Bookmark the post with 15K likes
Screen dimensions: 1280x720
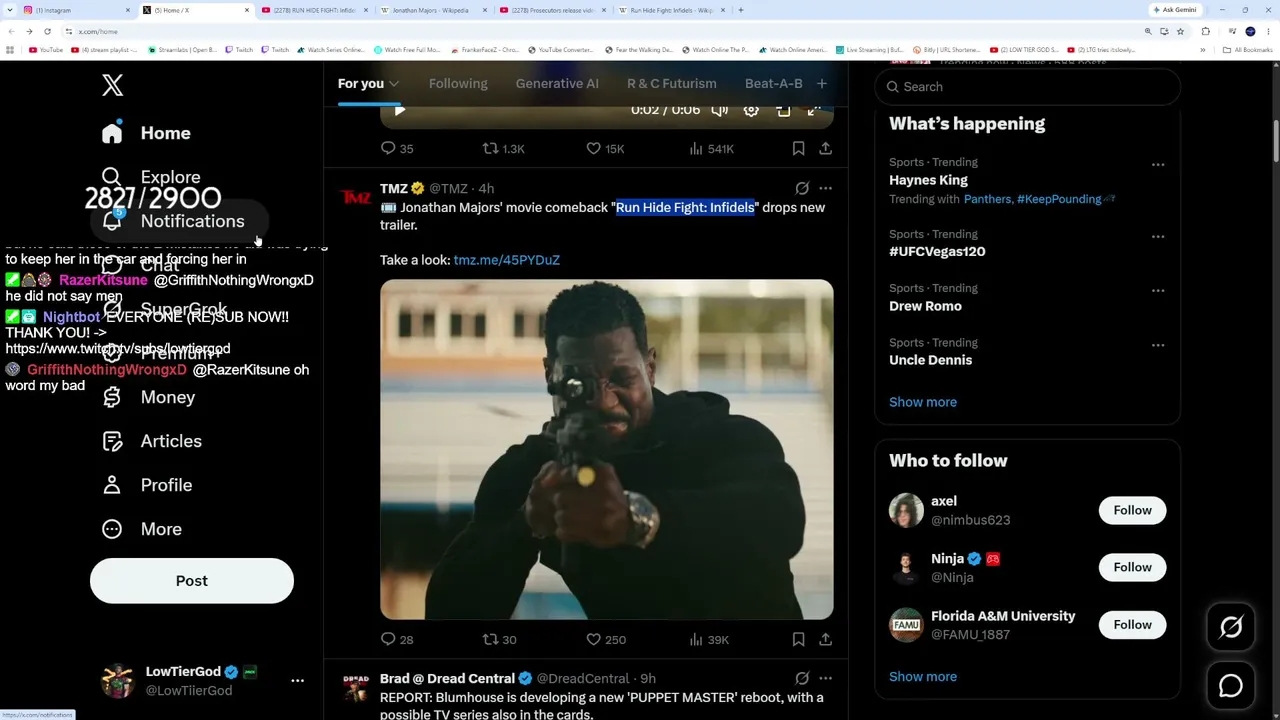click(x=798, y=148)
